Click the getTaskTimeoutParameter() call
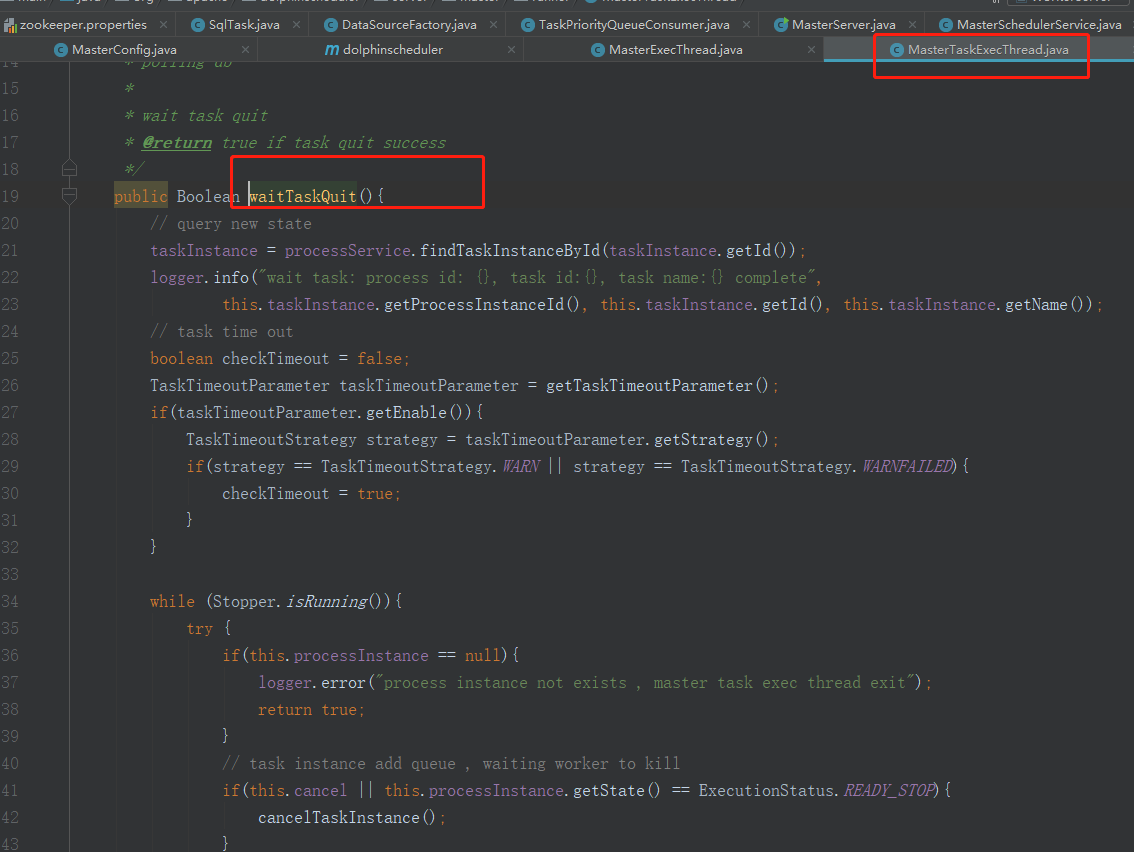 [657, 385]
